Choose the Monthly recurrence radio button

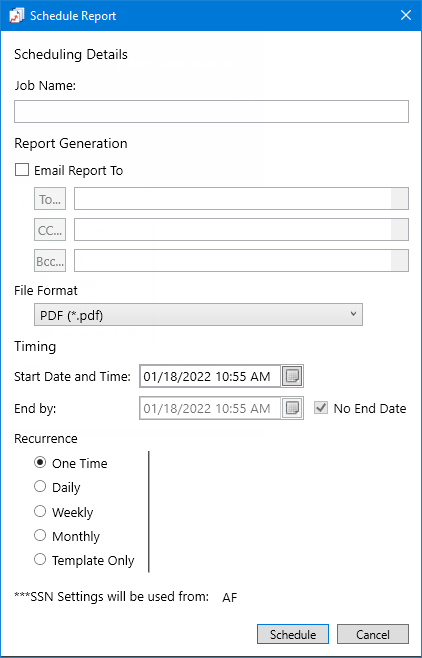(40, 535)
